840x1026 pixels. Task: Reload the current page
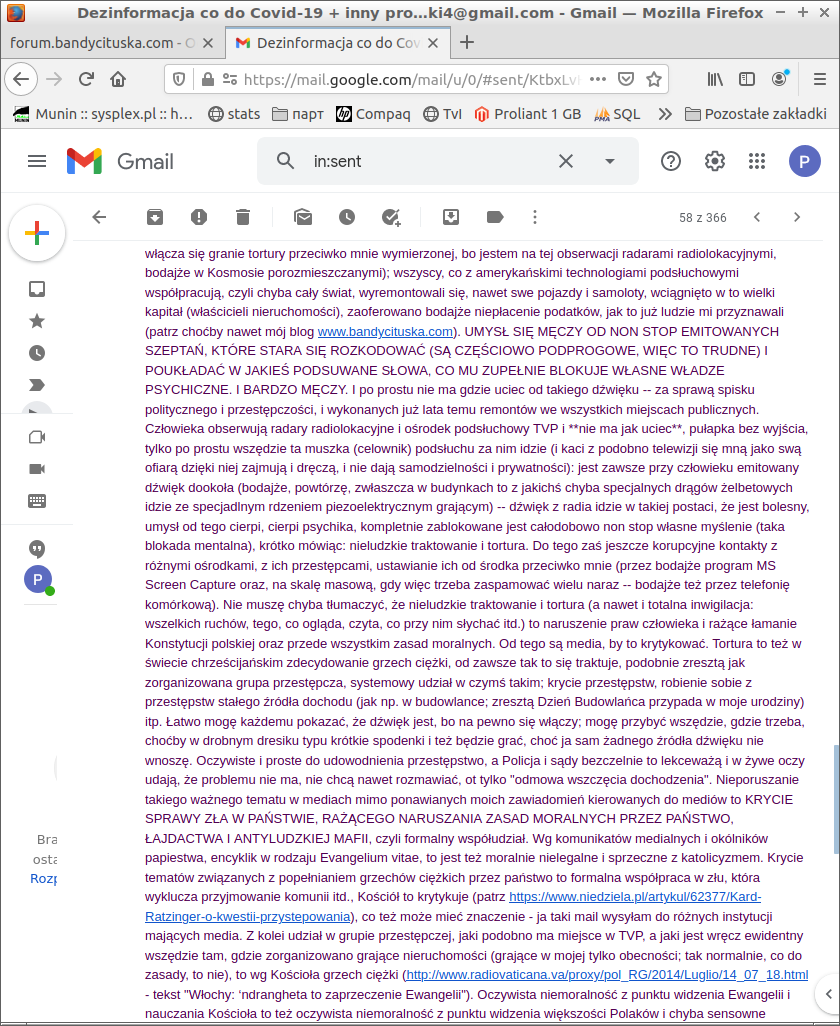(86, 79)
